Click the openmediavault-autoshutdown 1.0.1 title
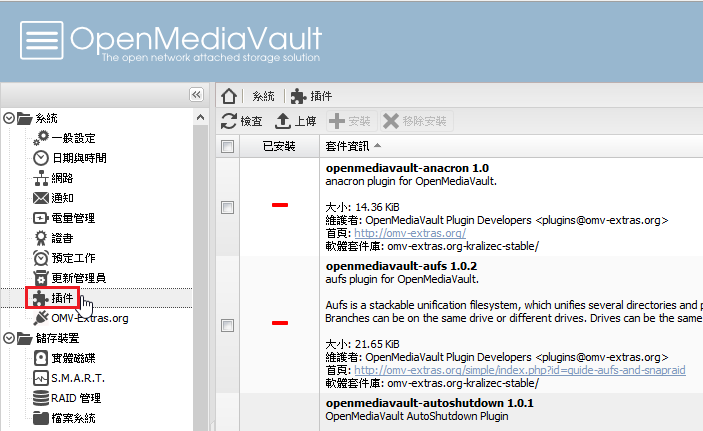703x431 pixels. point(430,403)
